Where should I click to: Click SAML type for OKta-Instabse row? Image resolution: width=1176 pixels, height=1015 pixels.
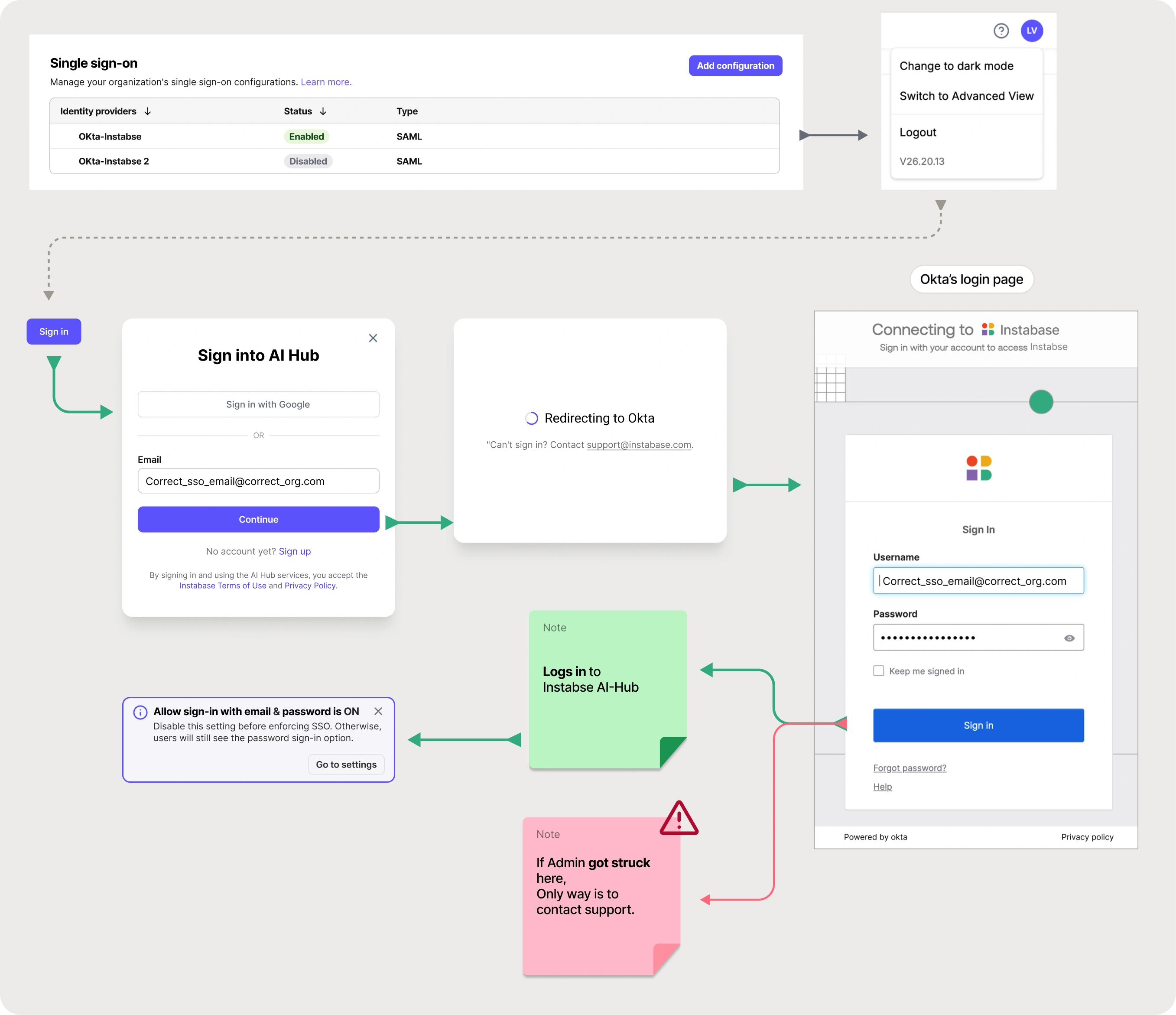coord(409,136)
